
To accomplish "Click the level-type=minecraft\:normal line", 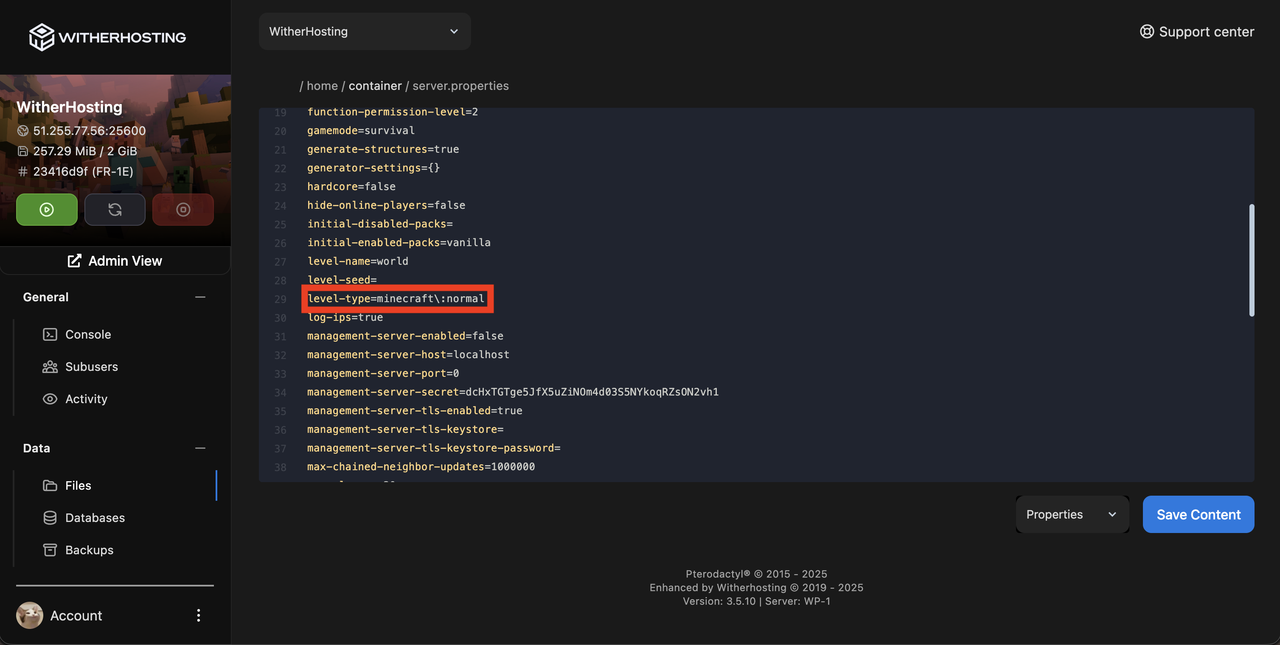I will 396,299.
